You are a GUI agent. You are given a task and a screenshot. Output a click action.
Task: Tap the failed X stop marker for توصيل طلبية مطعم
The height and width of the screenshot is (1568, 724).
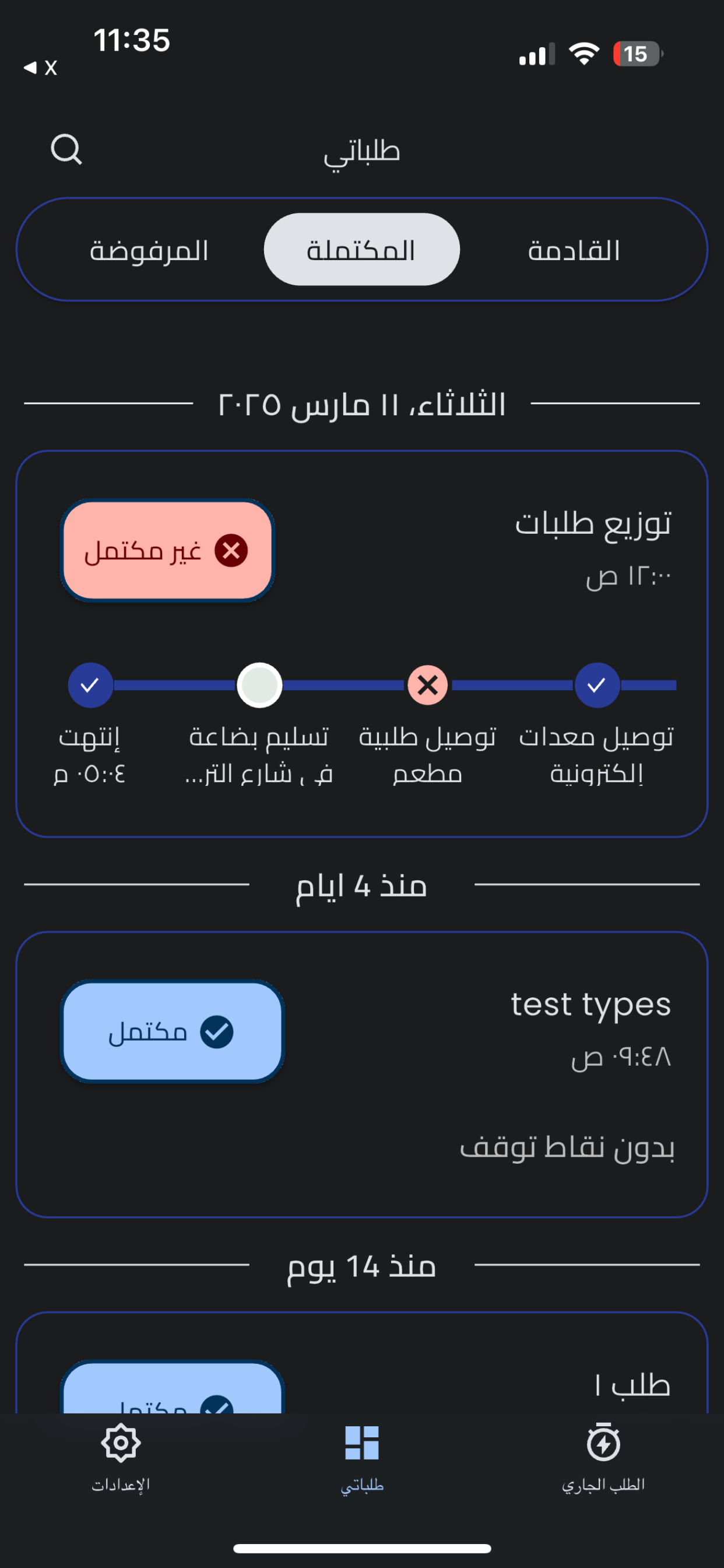428,685
